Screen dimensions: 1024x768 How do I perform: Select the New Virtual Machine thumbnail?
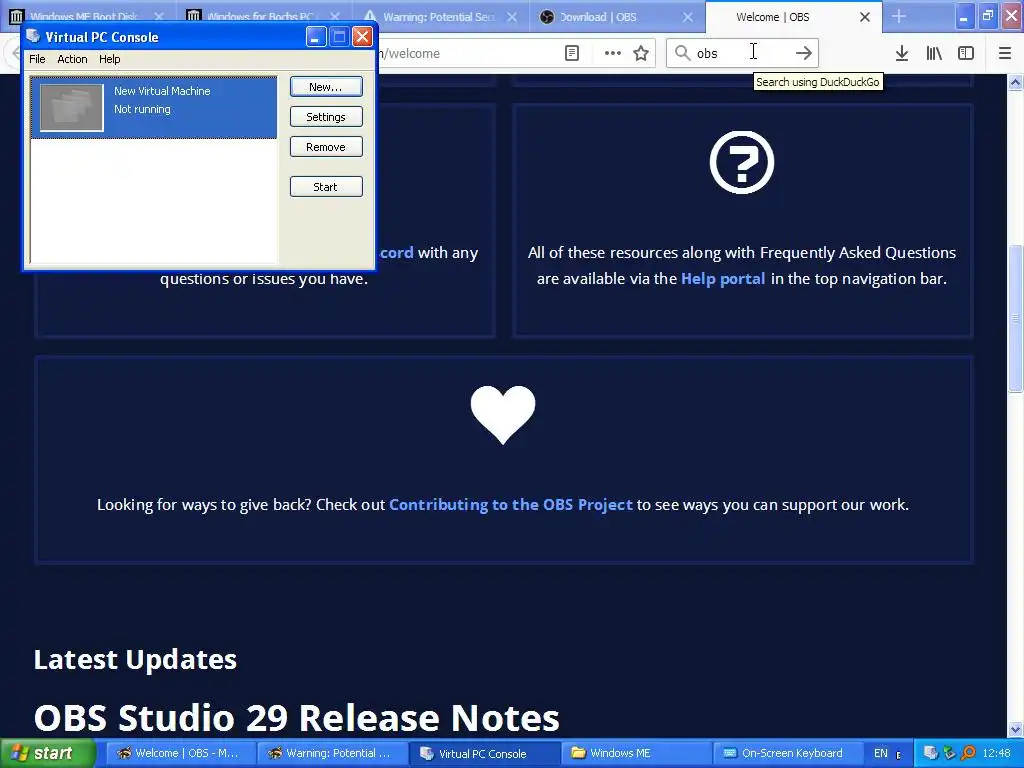coord(72,108)
